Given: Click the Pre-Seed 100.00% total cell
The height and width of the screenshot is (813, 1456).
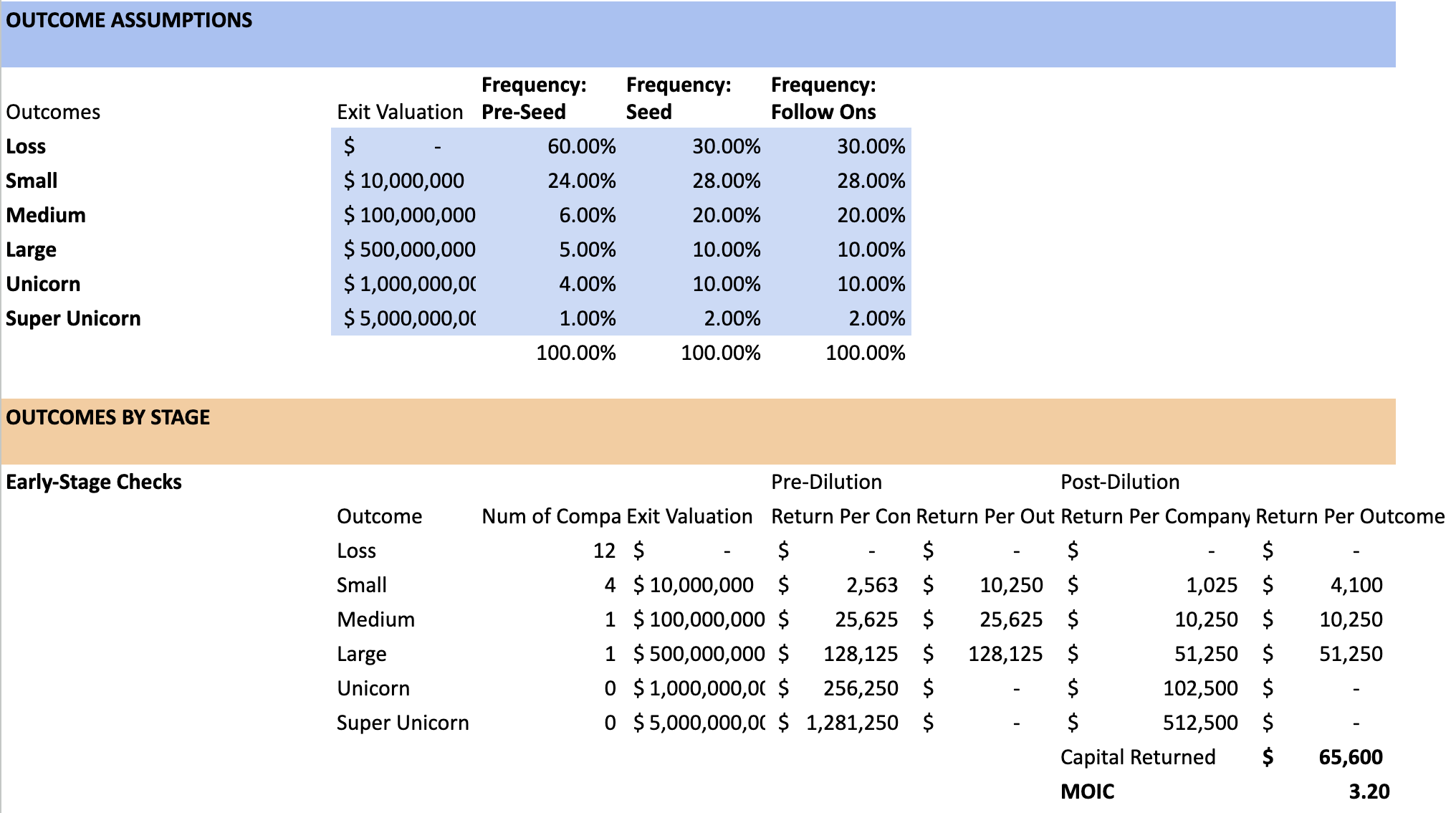Looking at the screenshot, I should click(575, 353).
